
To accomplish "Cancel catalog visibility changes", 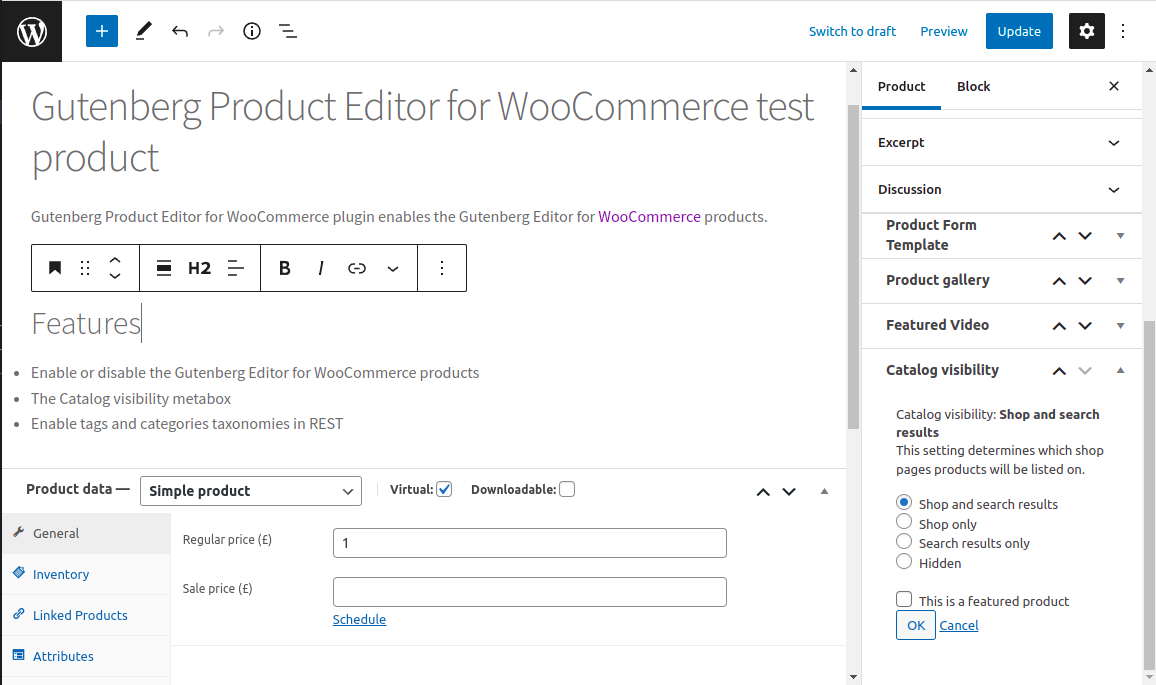I will (x=958, y=625).
